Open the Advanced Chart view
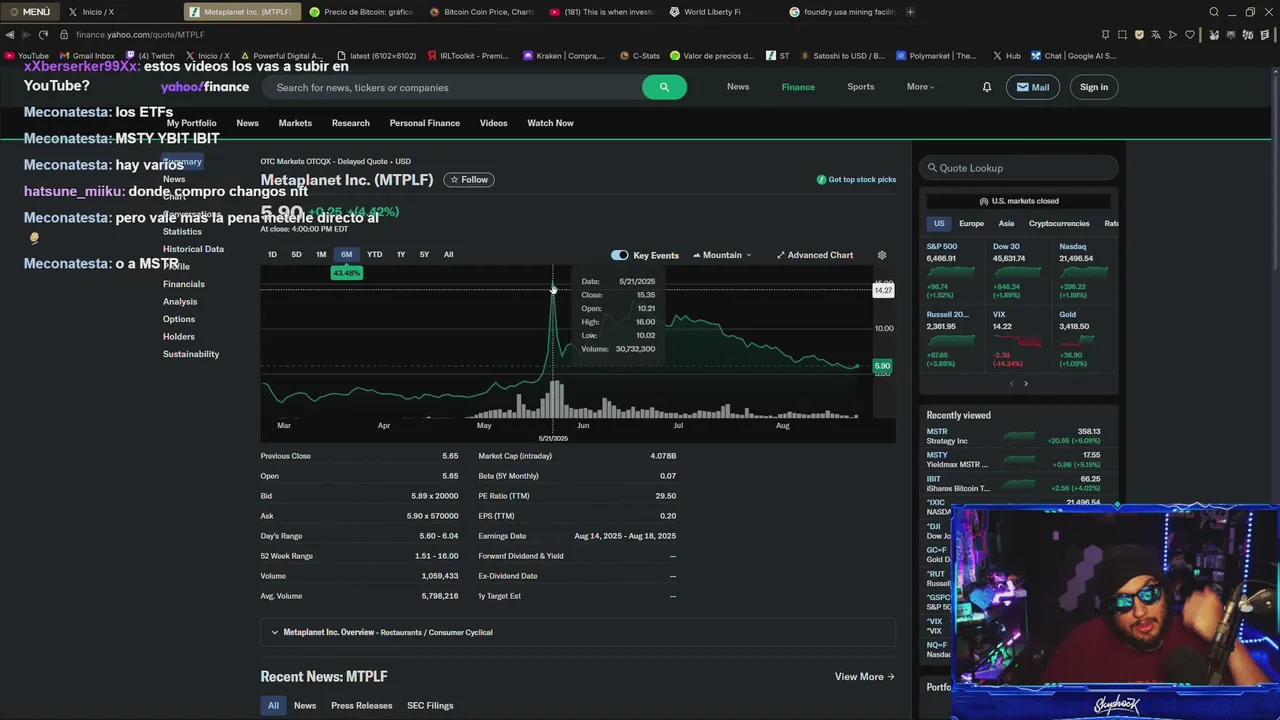The height and width of the screenshot is (720, 1280). tap(815, 255)
